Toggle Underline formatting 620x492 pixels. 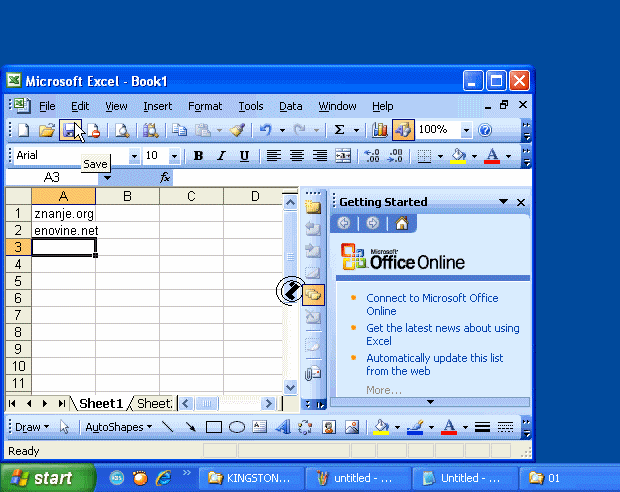coord(244,156)
